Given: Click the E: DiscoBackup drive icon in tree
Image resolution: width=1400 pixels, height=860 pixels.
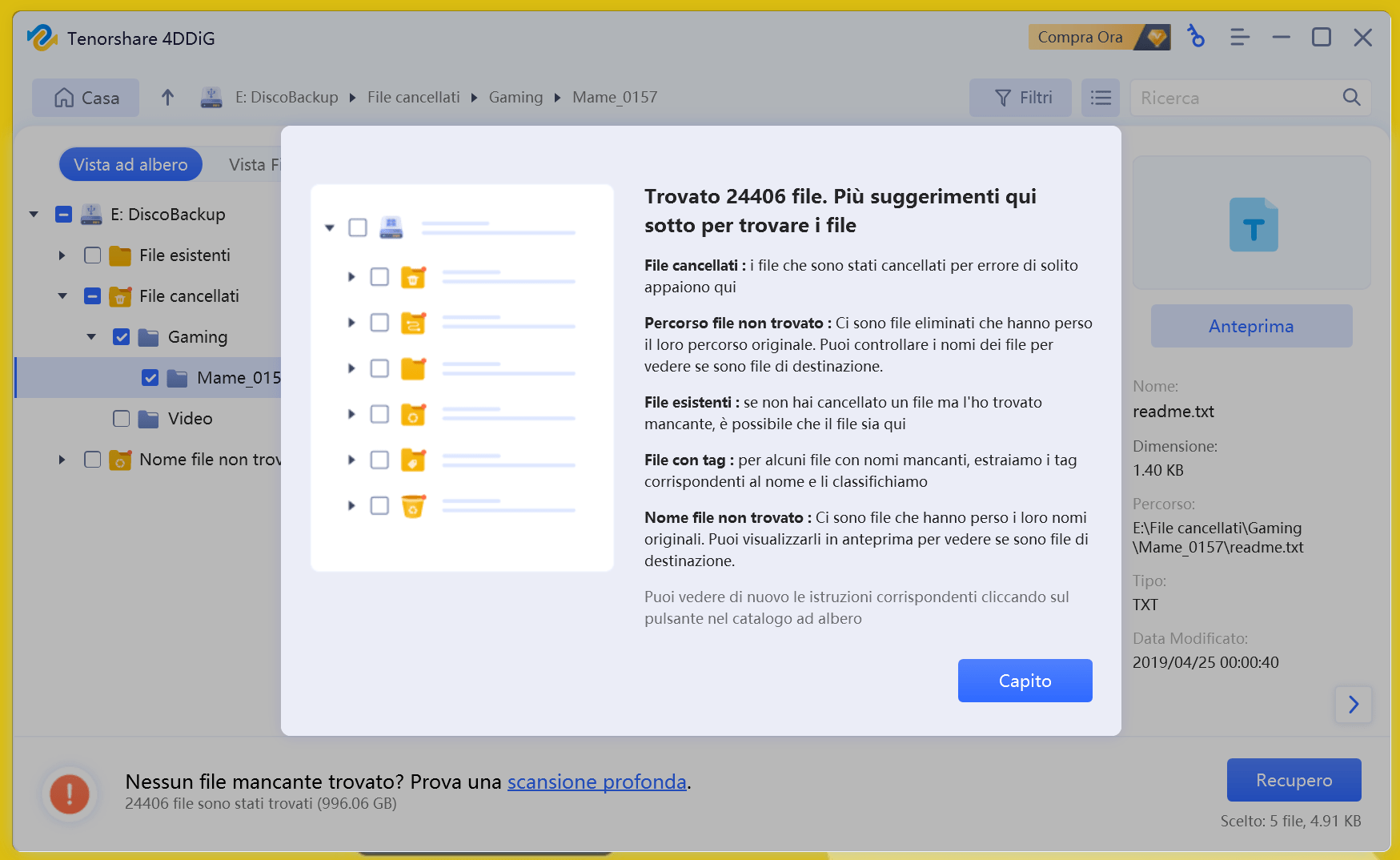Looking at the screenshot, I should tap(91, 215).
